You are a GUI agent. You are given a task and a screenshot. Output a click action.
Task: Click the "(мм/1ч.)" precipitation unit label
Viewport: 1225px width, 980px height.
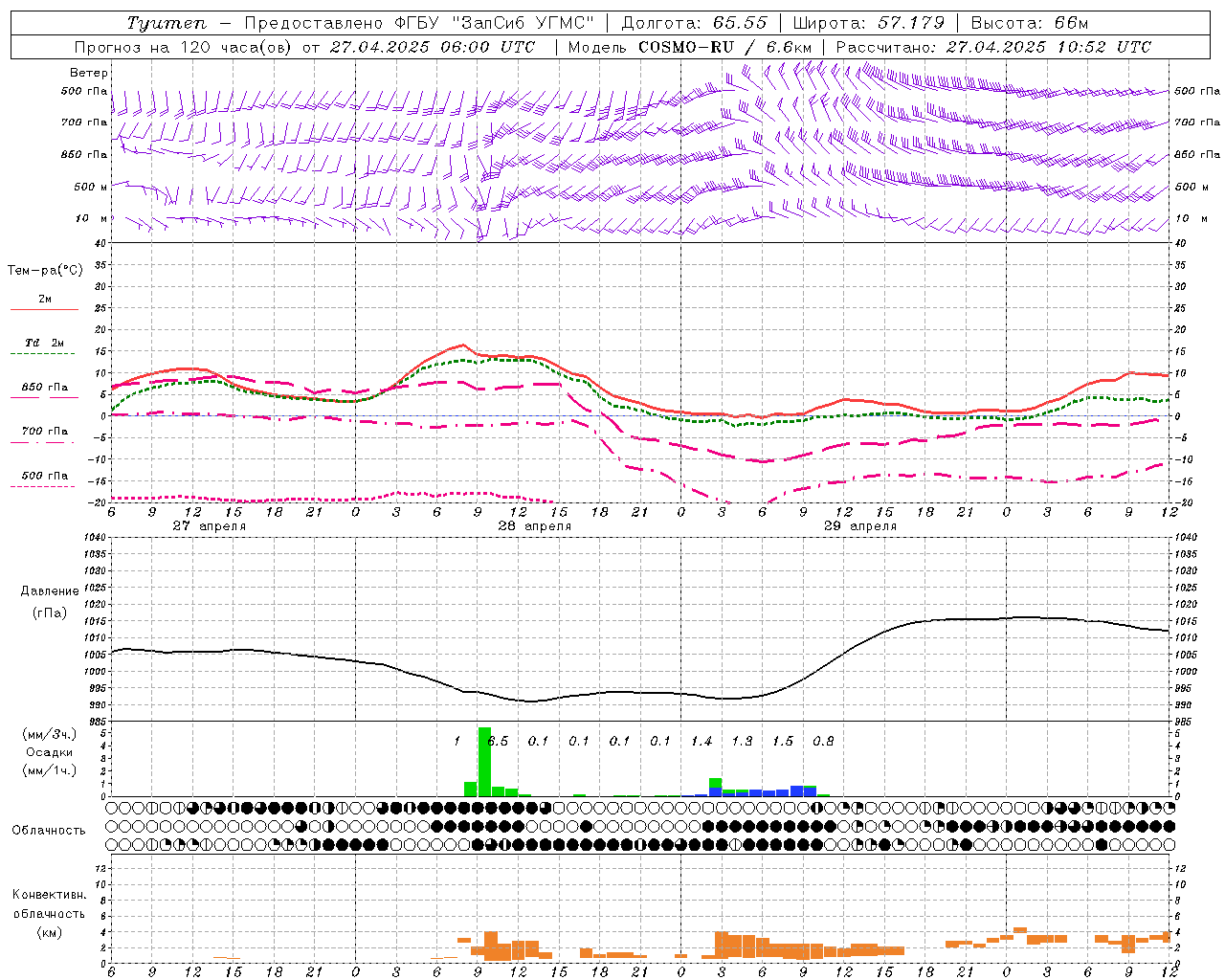pos(50,770)
